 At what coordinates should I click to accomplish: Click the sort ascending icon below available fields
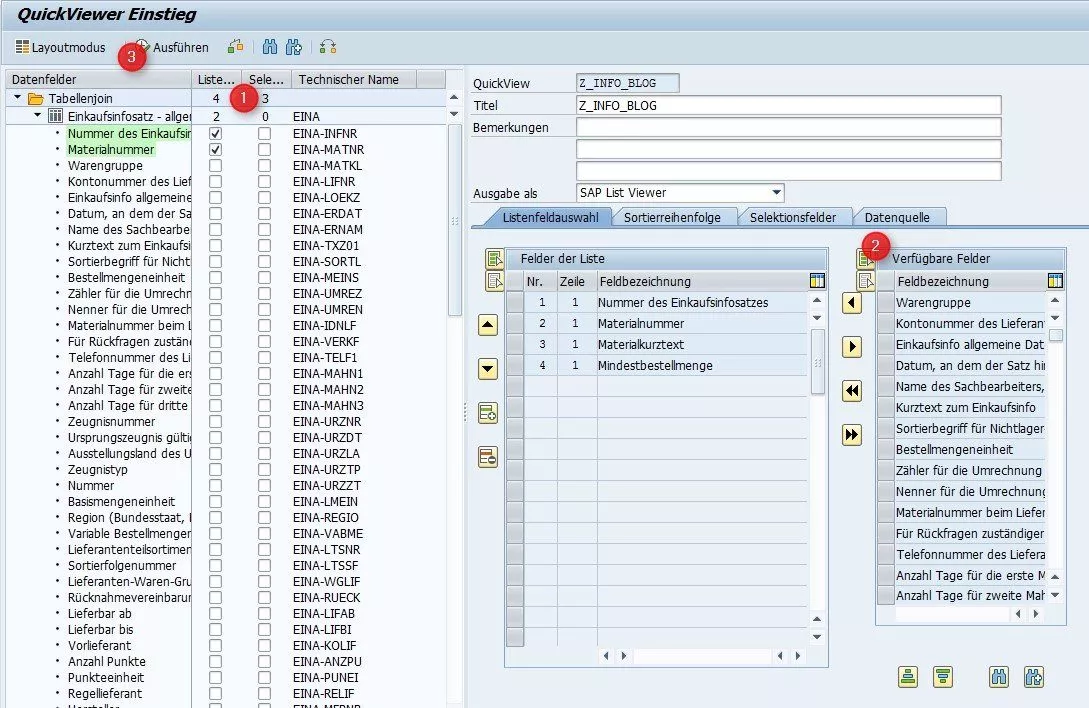click(908, 676)
